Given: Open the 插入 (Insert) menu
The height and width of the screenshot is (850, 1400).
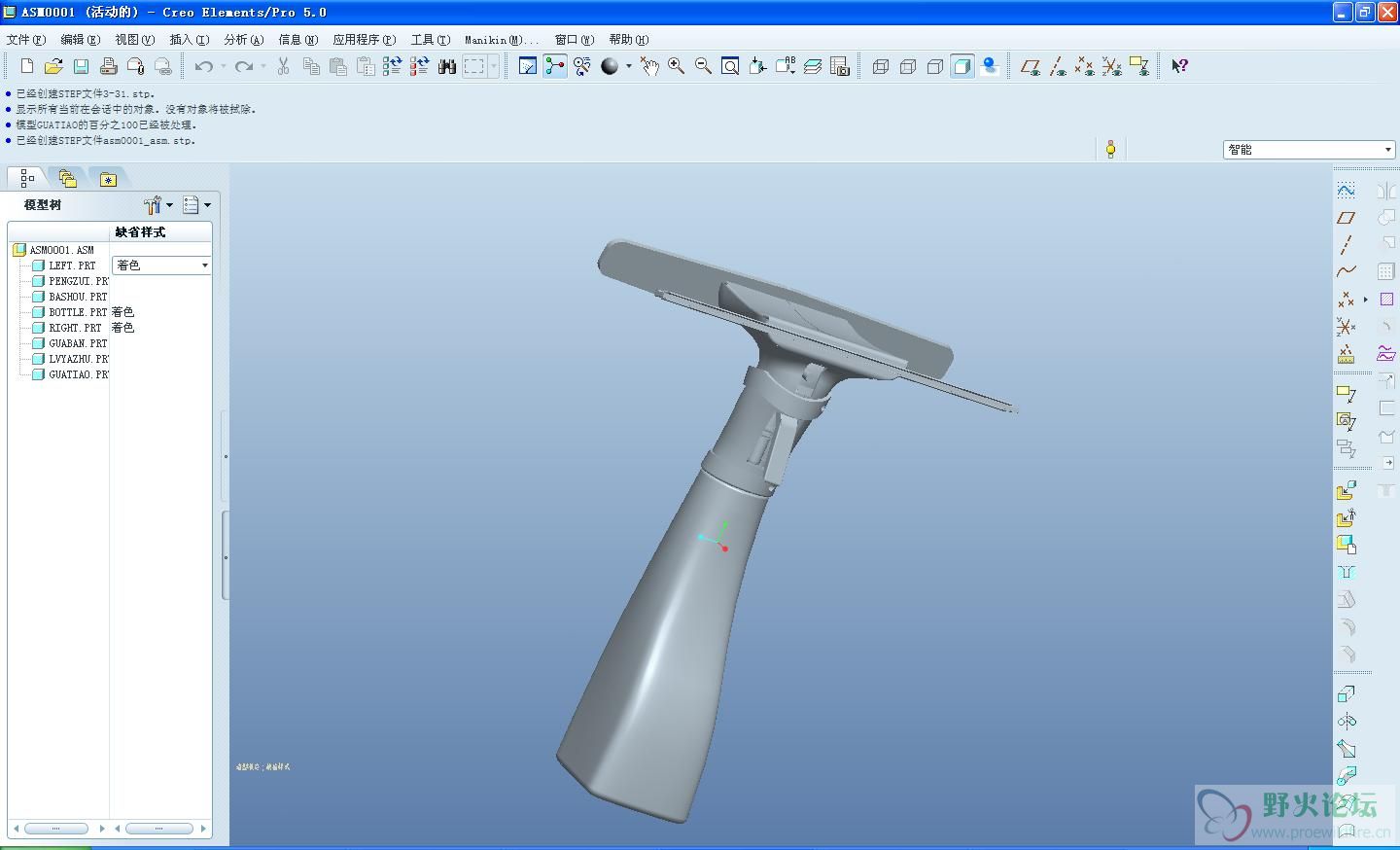Looking at the screenshot, I should click(x=190, y=40).
